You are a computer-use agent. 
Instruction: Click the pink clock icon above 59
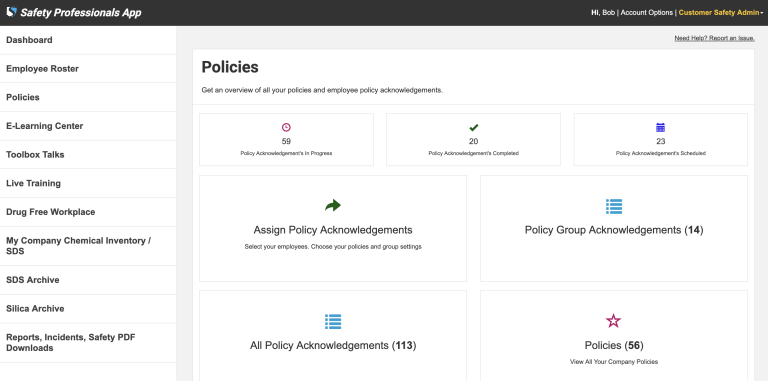point(286,127)
